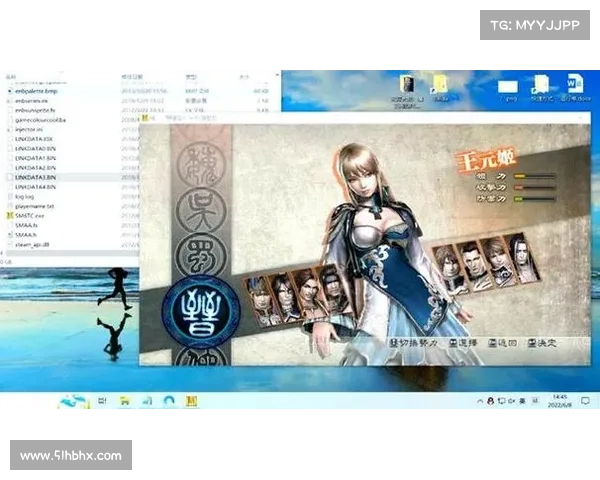Select the Shu (蜀) faction seal
600x480 pixels.
(x=201, y=254)
